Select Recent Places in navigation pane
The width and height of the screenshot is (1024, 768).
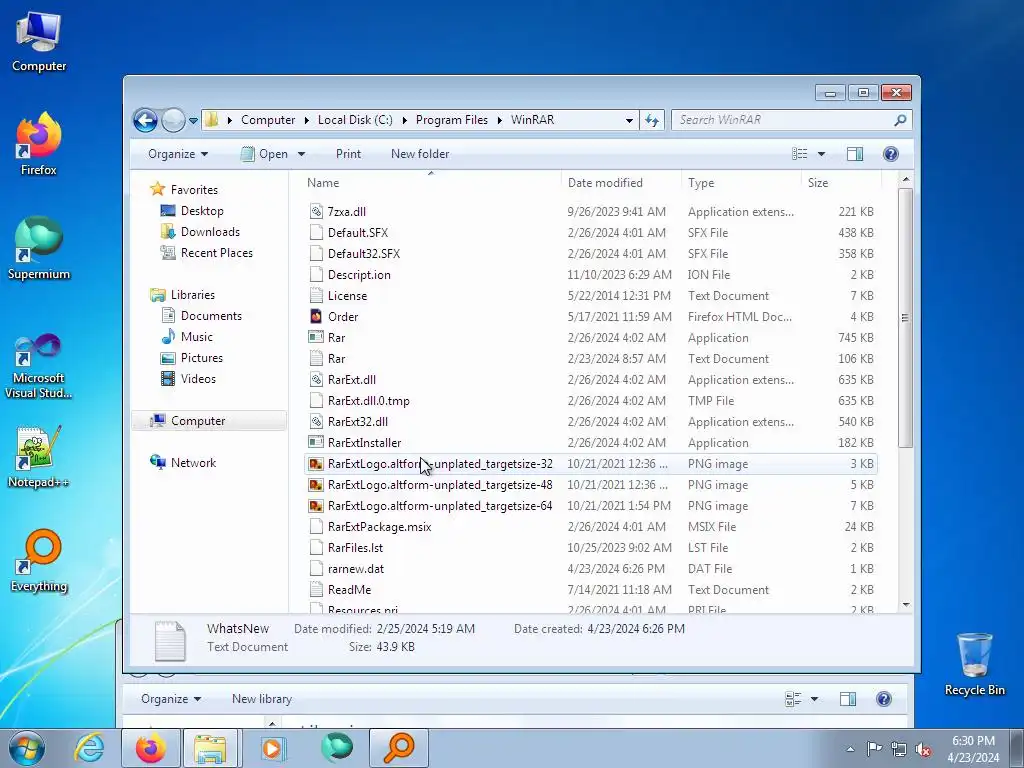point(216,253)
